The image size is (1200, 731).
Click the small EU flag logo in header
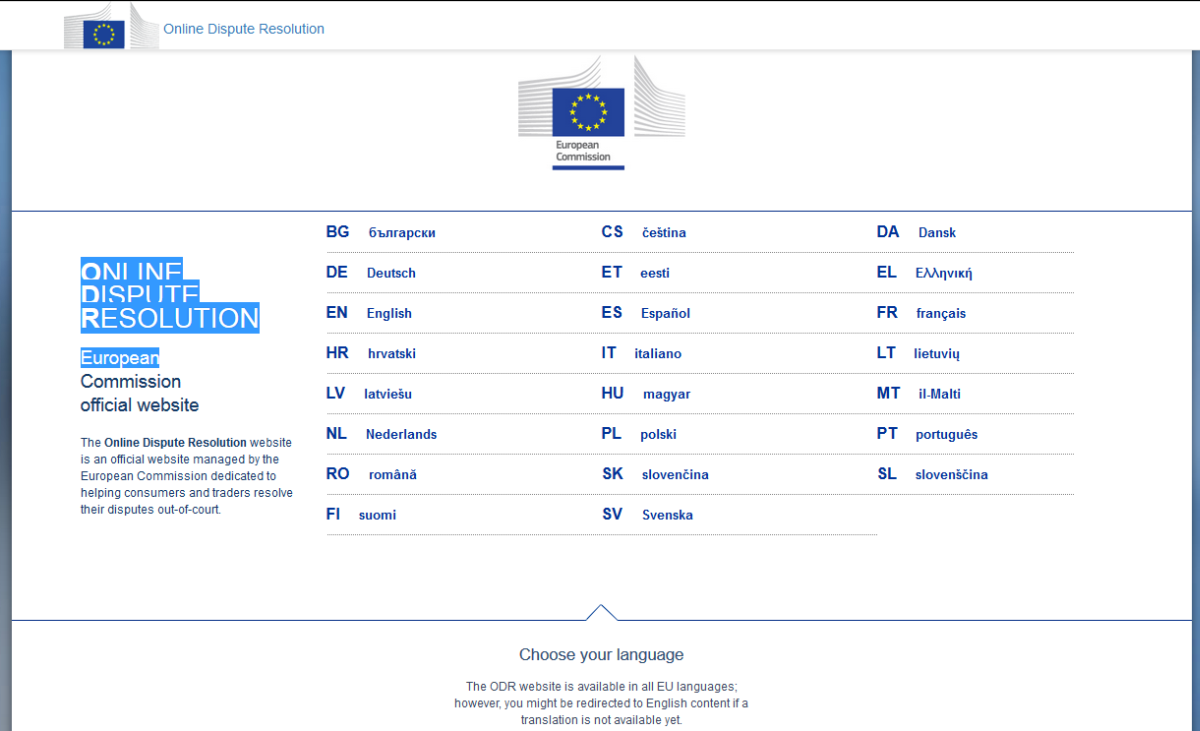tap(103, 33)
